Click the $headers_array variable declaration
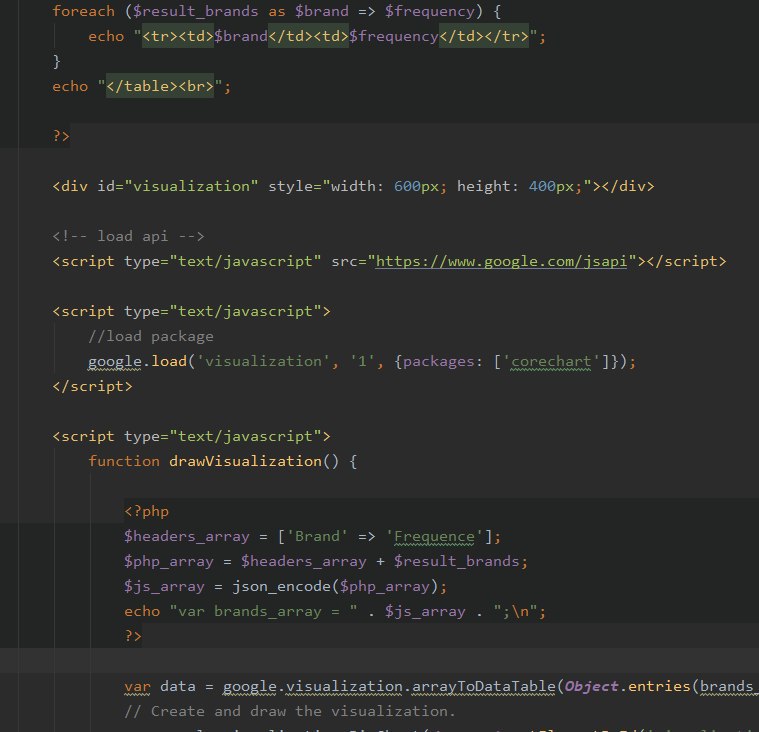Screen dimensions: 759x732 point(186,536)
